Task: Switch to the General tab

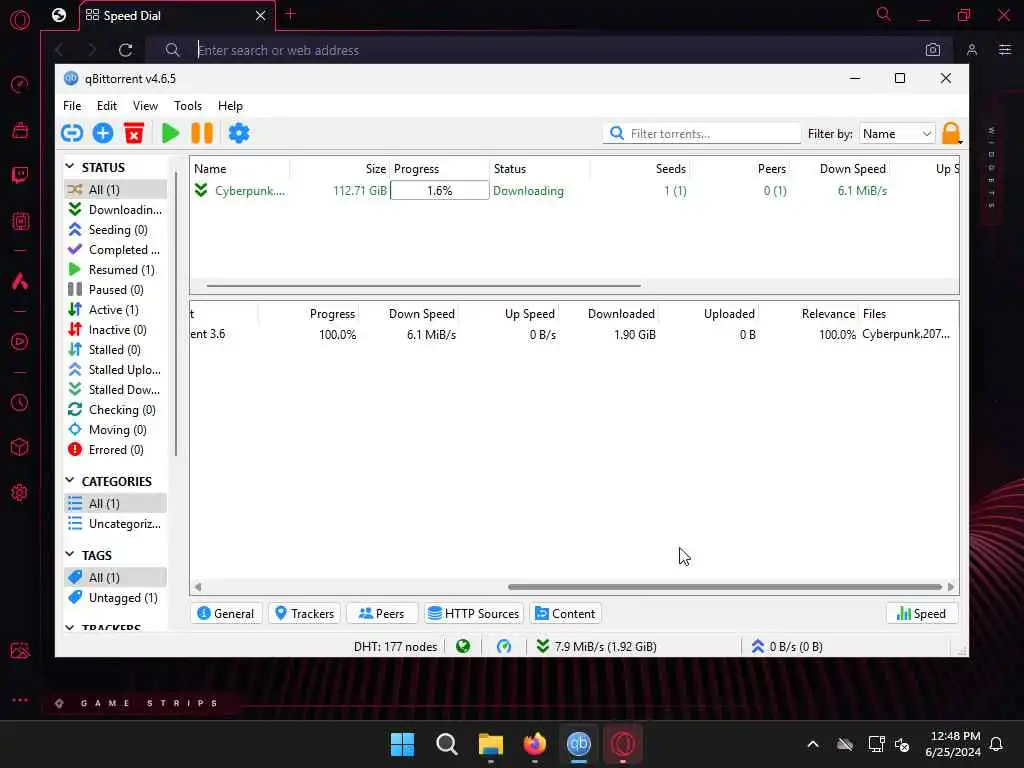Action: point(226,614)
